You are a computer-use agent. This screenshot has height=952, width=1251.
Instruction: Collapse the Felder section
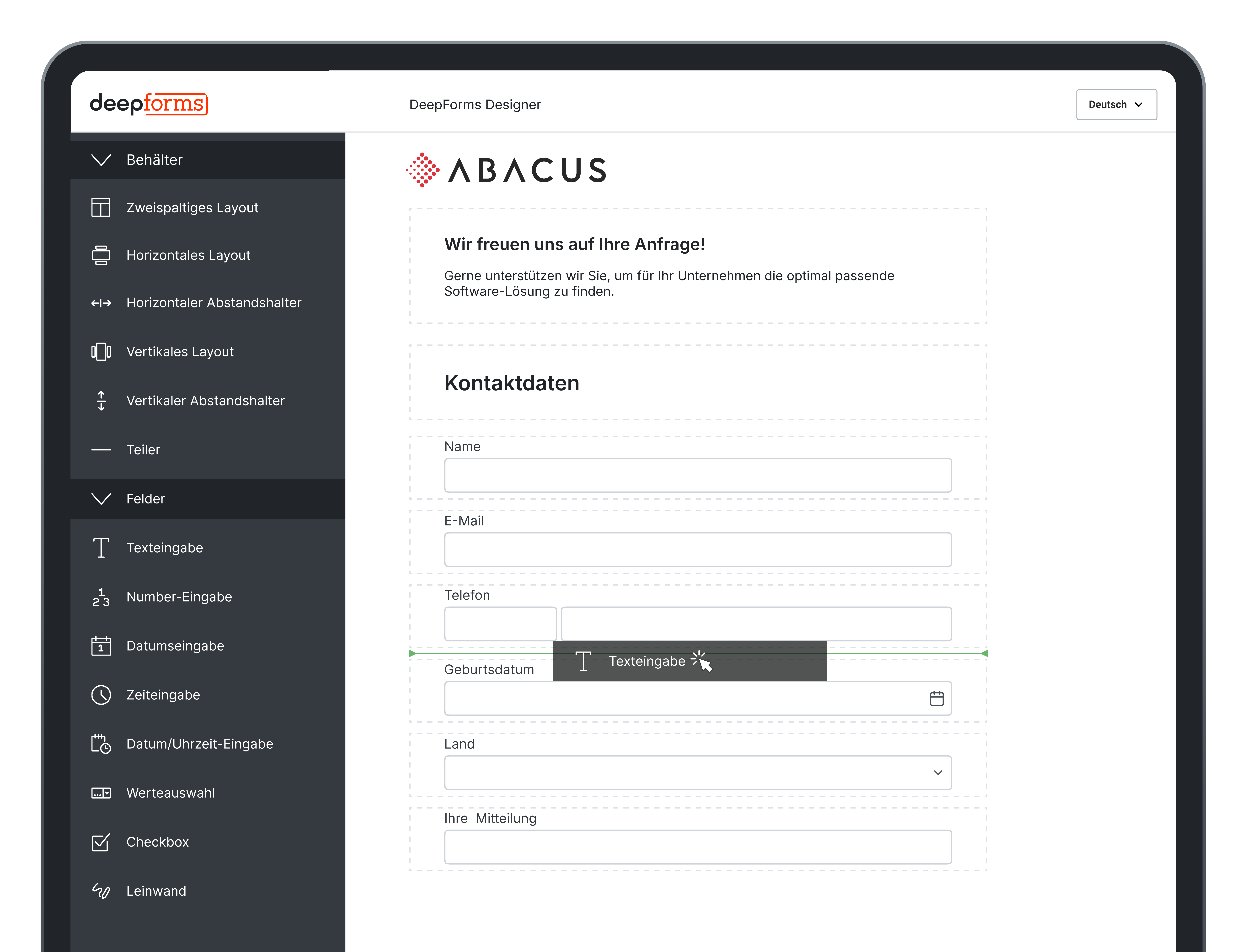pos(101,499)
